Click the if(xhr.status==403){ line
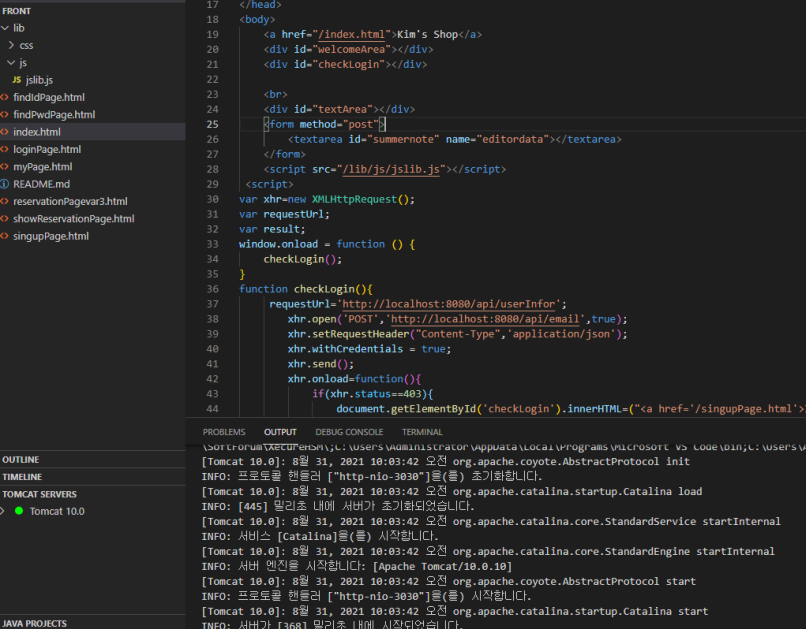806x629 pixels. click(x=373, y=394)
